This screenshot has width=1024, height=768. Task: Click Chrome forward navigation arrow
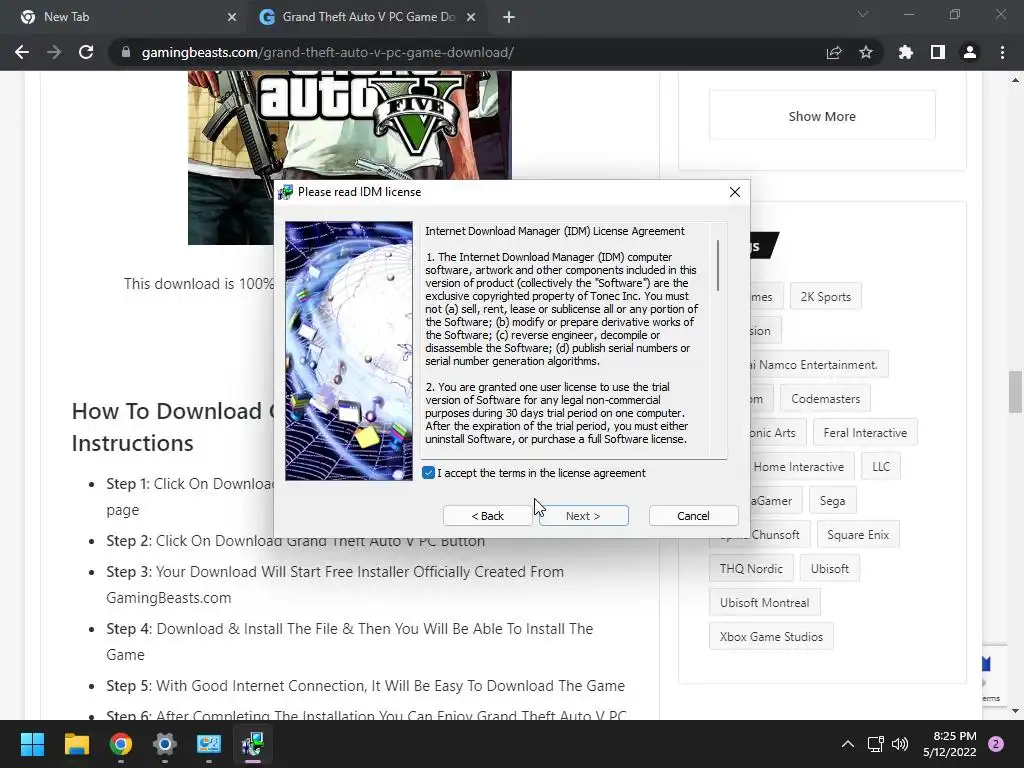[x=54, y=52]
